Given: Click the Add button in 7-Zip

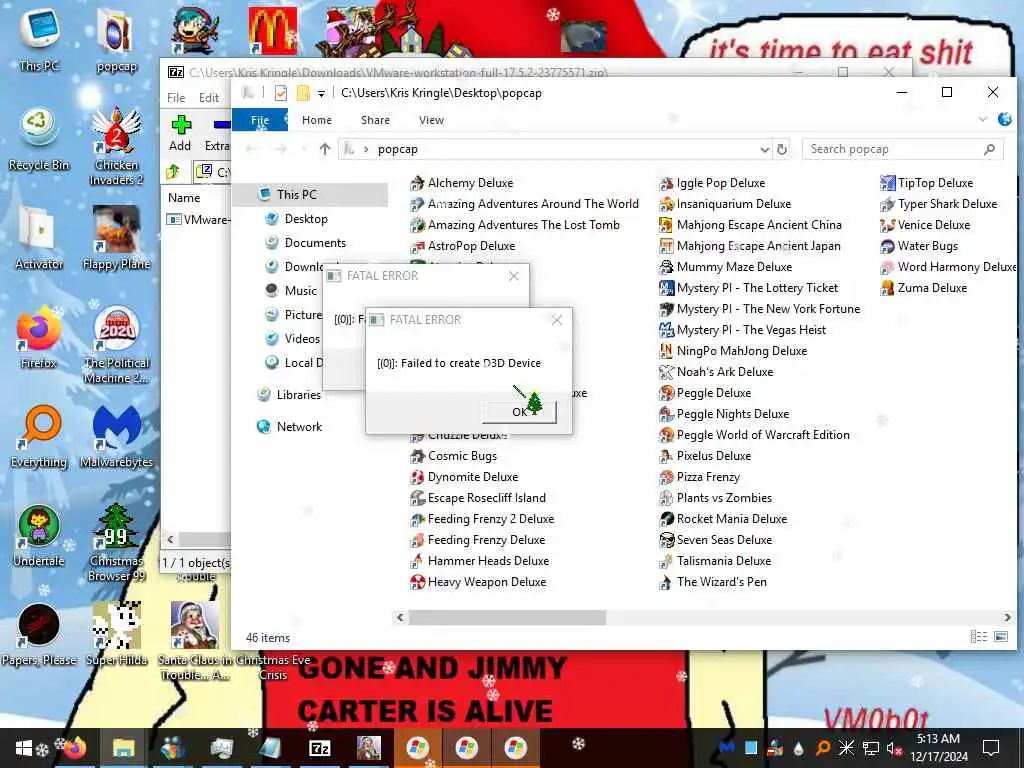Looking at the screenshot, I should (180, 134).
